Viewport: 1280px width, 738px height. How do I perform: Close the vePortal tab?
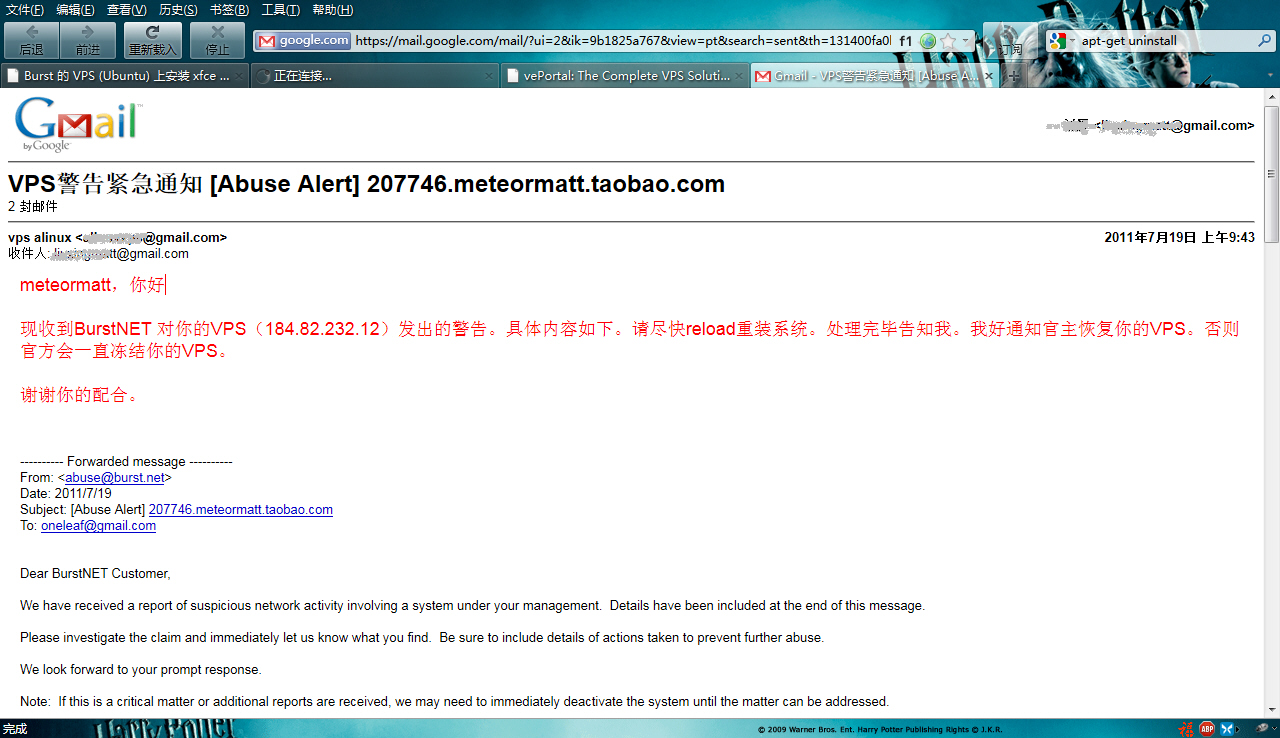coord(738,76)
